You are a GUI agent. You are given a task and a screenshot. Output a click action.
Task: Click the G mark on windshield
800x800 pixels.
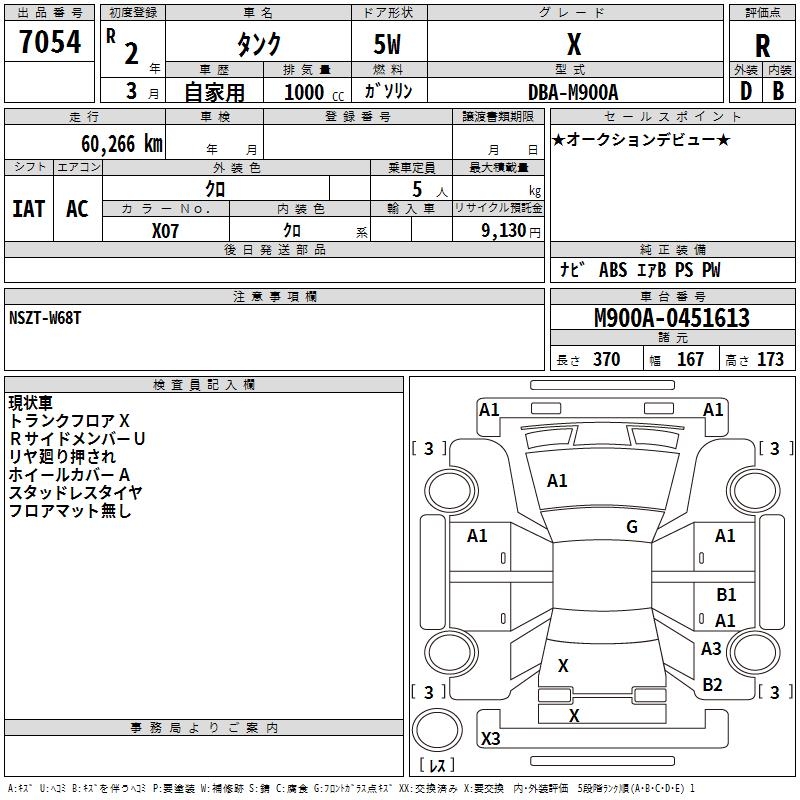click(632, 526)
